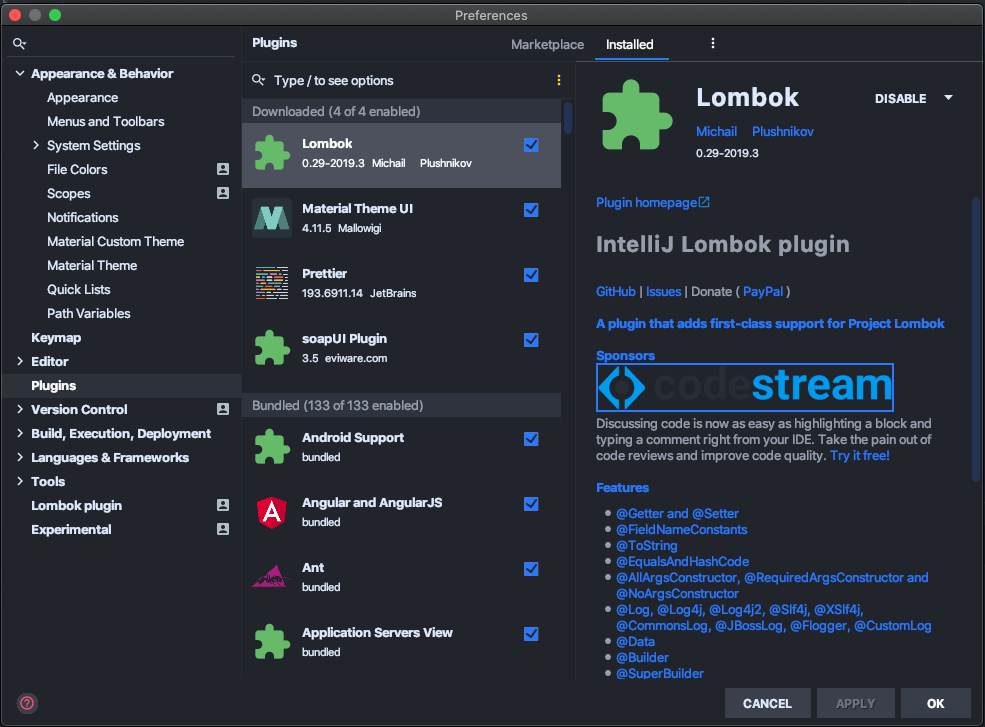Click the Try it free! link
Viewport: 985px width, 727px height.
[x=859, y=456]
